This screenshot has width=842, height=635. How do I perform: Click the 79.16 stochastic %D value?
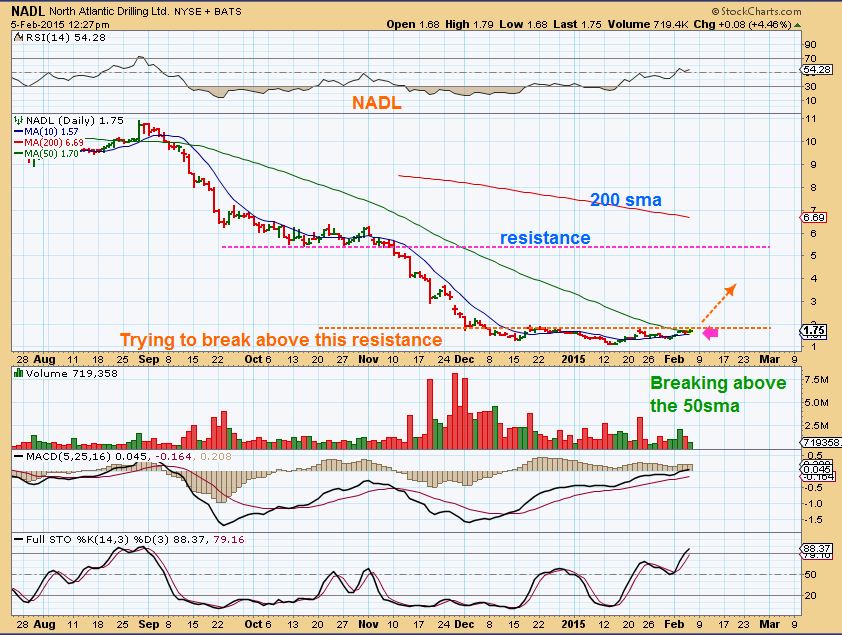(x=229, y=539)
